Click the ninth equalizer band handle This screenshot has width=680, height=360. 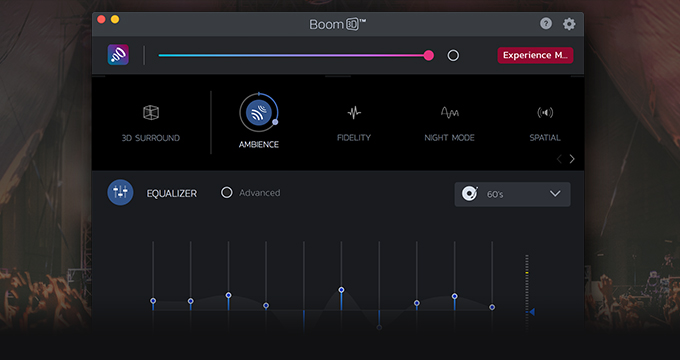click(x=454, y=296)
